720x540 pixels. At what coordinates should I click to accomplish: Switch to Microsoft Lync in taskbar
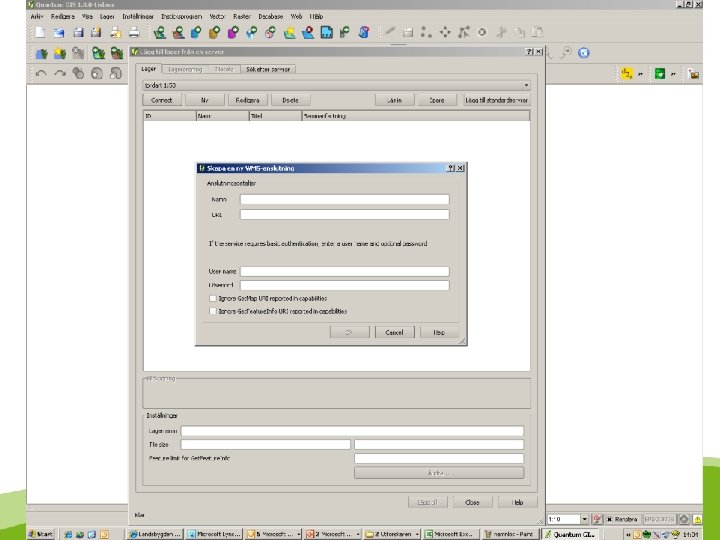point(214,534)
